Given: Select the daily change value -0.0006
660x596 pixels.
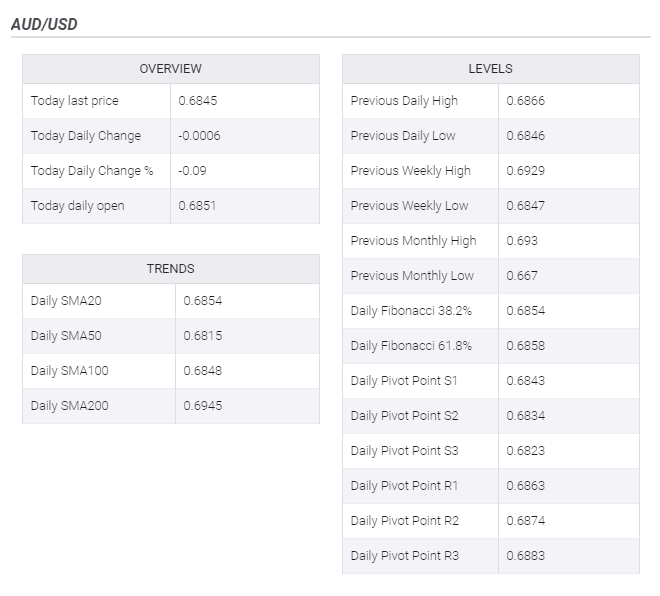Looking at the screenshot, I should click(199, 136).
